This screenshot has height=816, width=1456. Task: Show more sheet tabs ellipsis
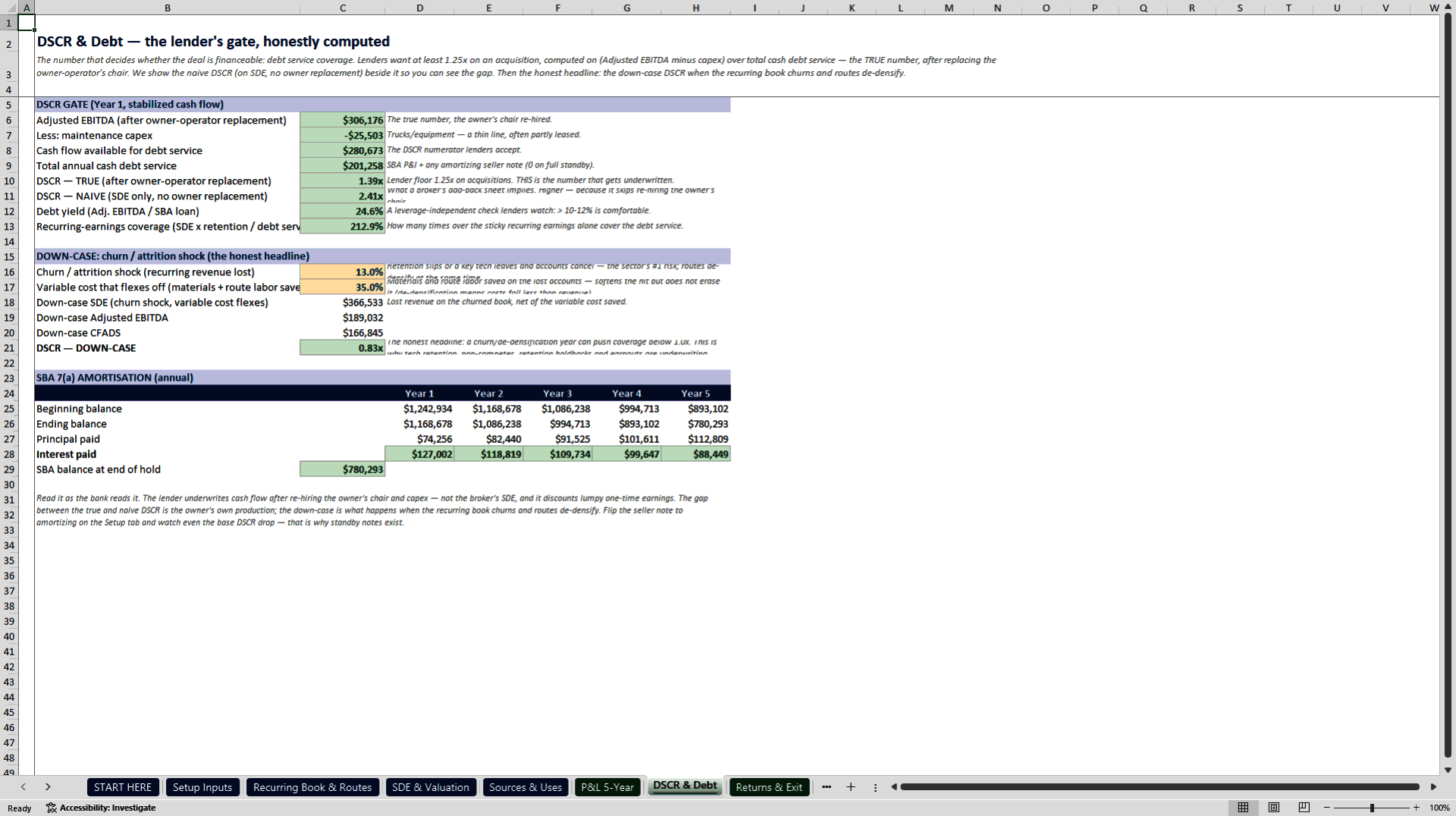(x=827, y=787)
